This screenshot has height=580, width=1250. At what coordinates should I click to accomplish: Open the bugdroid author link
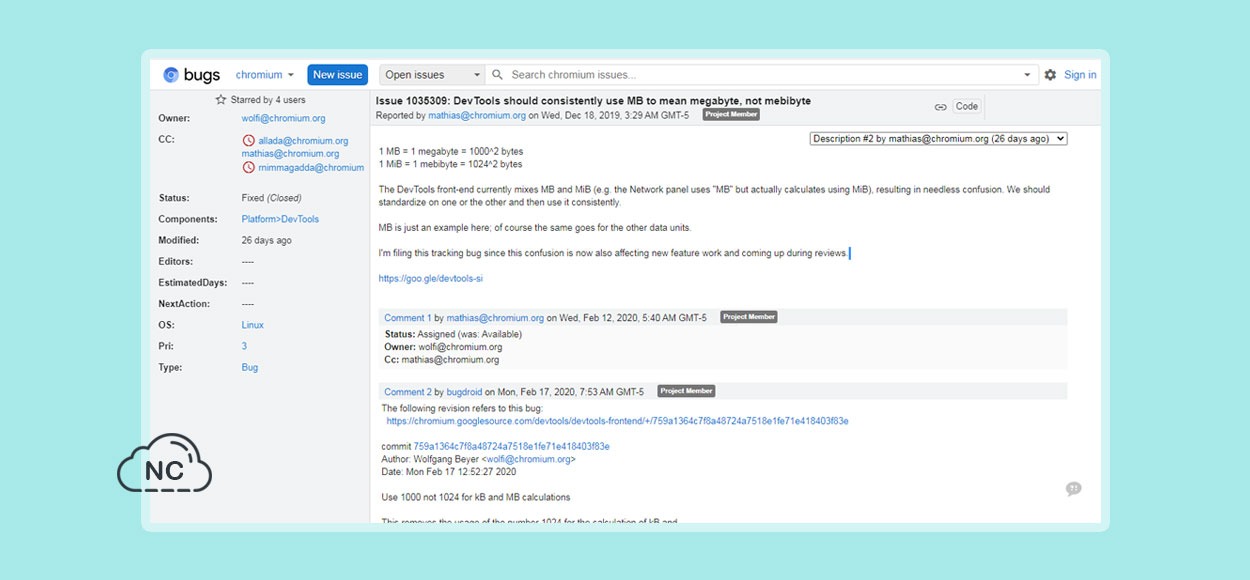[x=464, y=392]
